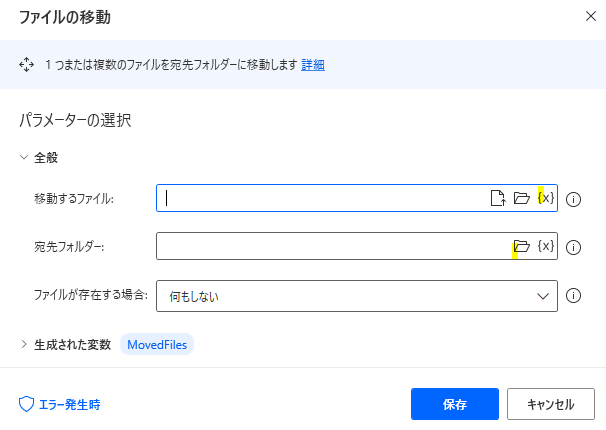
Task: Click the select file icon in 移動するファイル field
Action: point(497,198)
